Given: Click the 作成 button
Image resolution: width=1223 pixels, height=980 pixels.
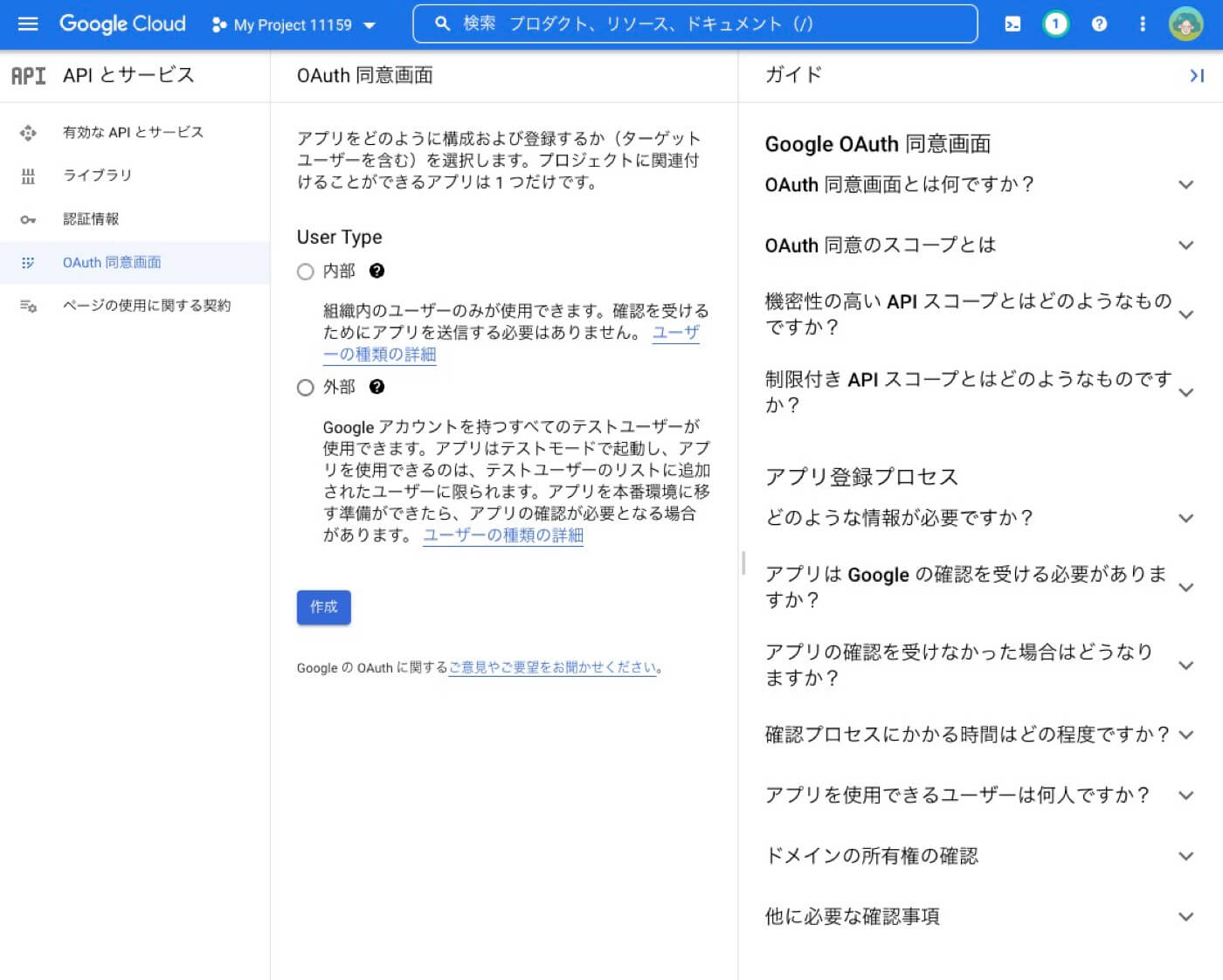Looking at the screenshot, I should pos(323,607).
